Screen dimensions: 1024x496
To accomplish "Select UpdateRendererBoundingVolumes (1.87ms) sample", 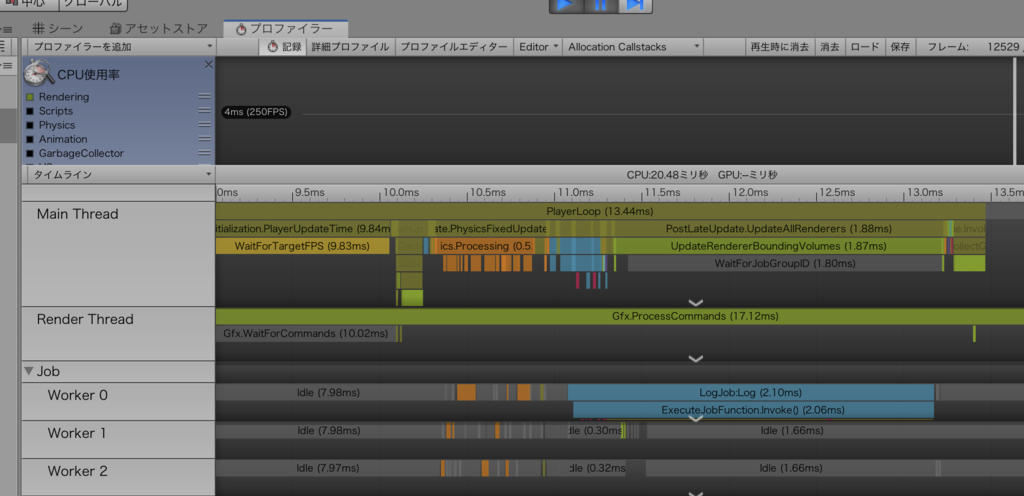I will click(x=778, y=246).
